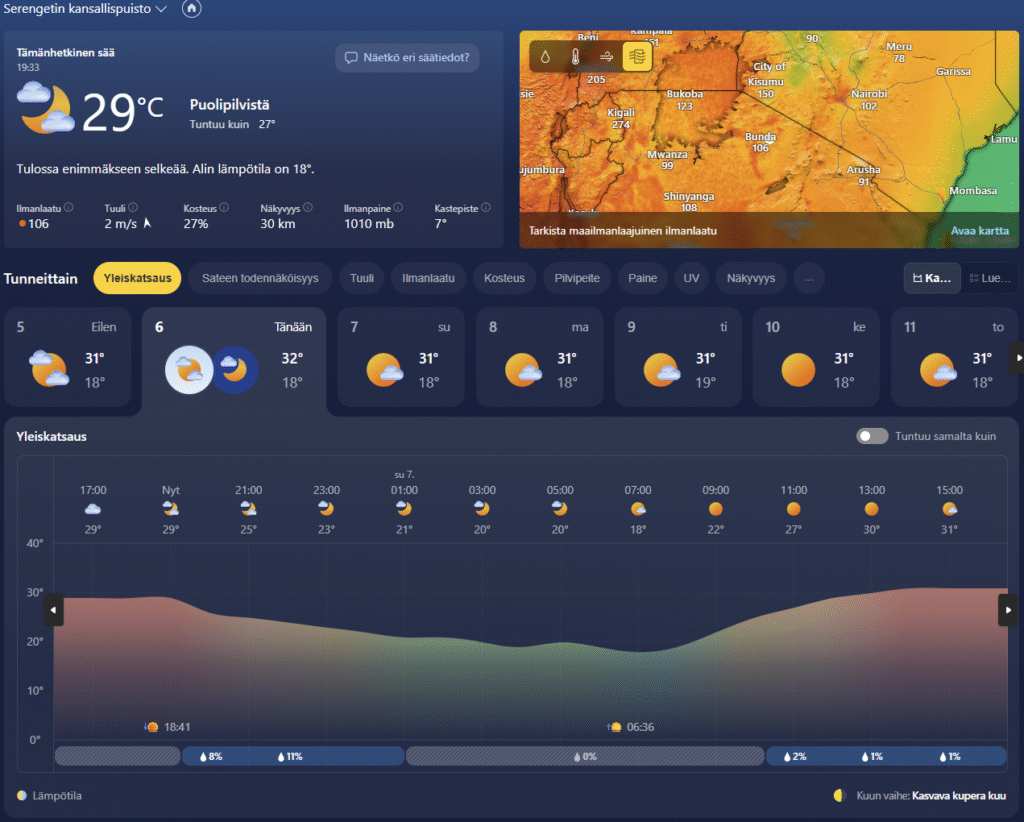The width and height of the screenshot is (1024, 822).
Task: Click the home icon beside the location name
Action: (x=192, y=9)
